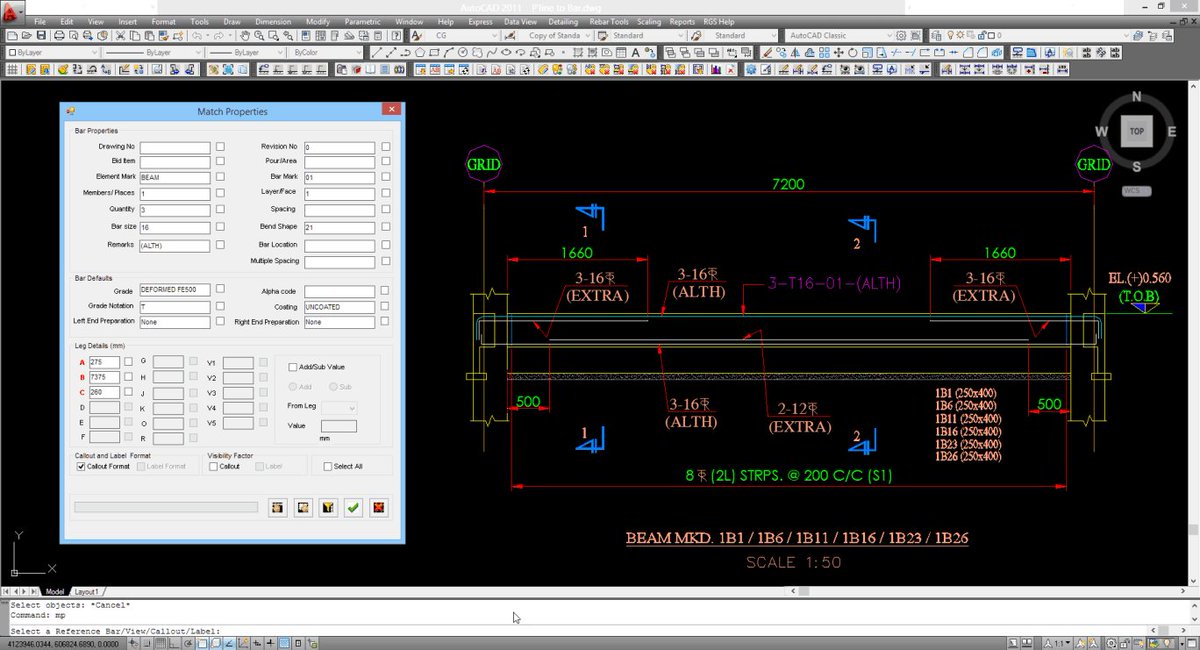Open the Detailing menu
1200x650 pixels.
click(x=562, y=21)
